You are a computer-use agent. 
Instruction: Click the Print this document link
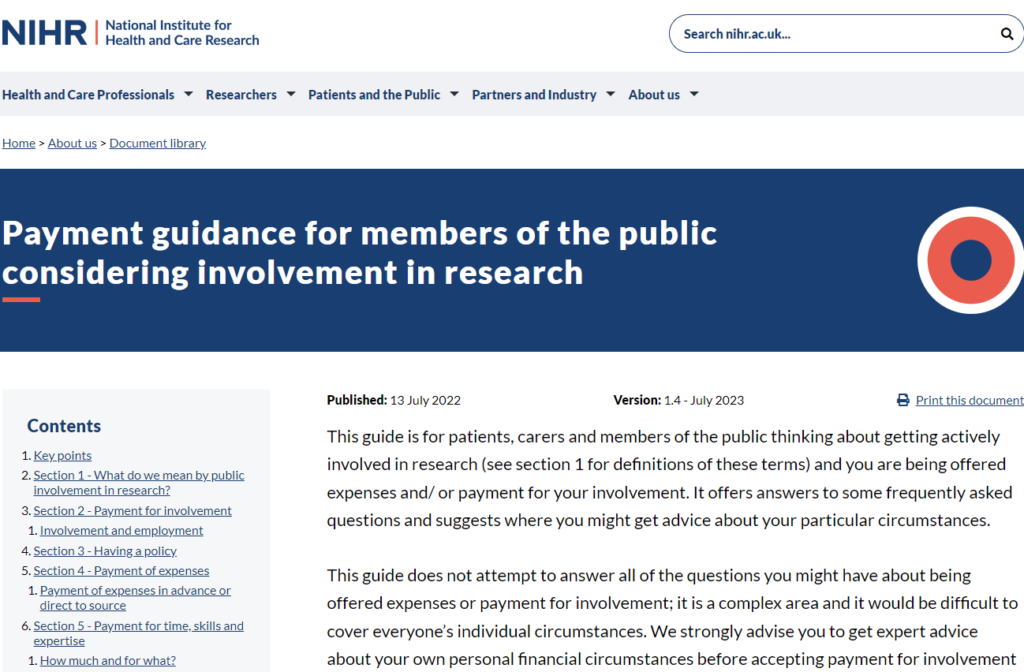pyautogui.click(x=969, y=400)
